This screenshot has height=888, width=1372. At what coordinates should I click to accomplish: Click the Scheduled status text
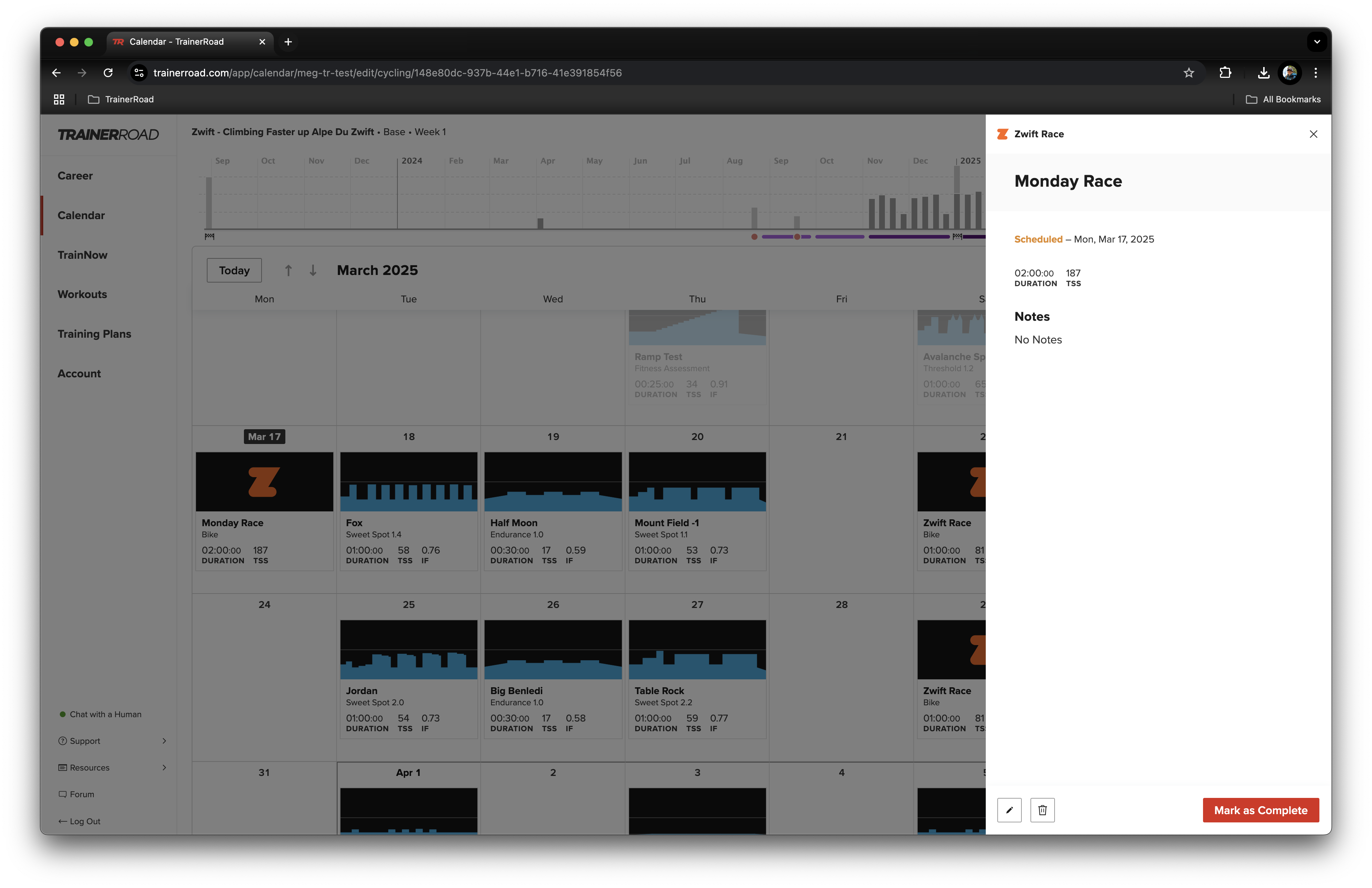point(1038,239)
